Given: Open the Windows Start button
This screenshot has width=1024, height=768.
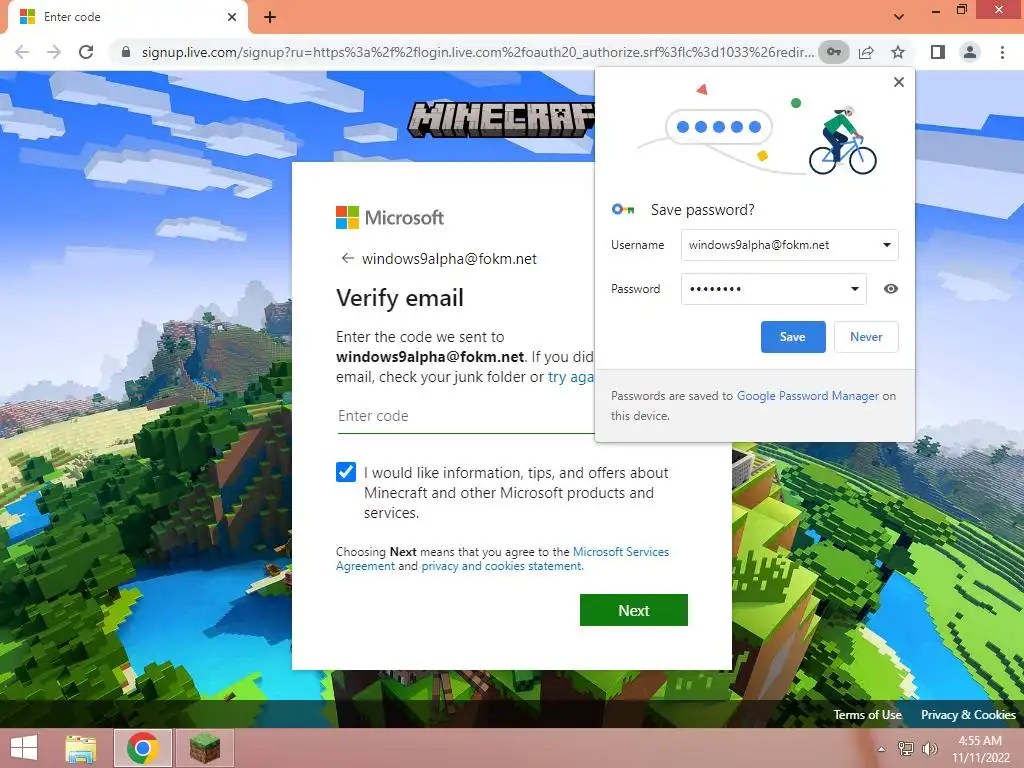Looking at the screenshot, I should pyautogui.click(x=24, y=748).
